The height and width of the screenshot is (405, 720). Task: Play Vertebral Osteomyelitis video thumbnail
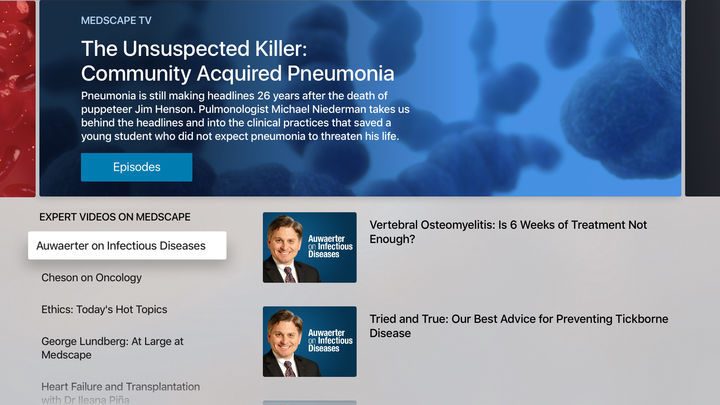point(309,247)
